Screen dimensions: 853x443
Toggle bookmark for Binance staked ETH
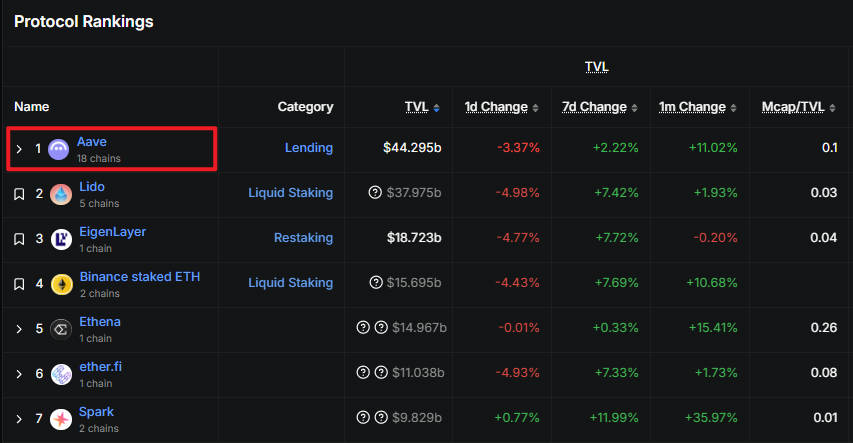[18, 284]
